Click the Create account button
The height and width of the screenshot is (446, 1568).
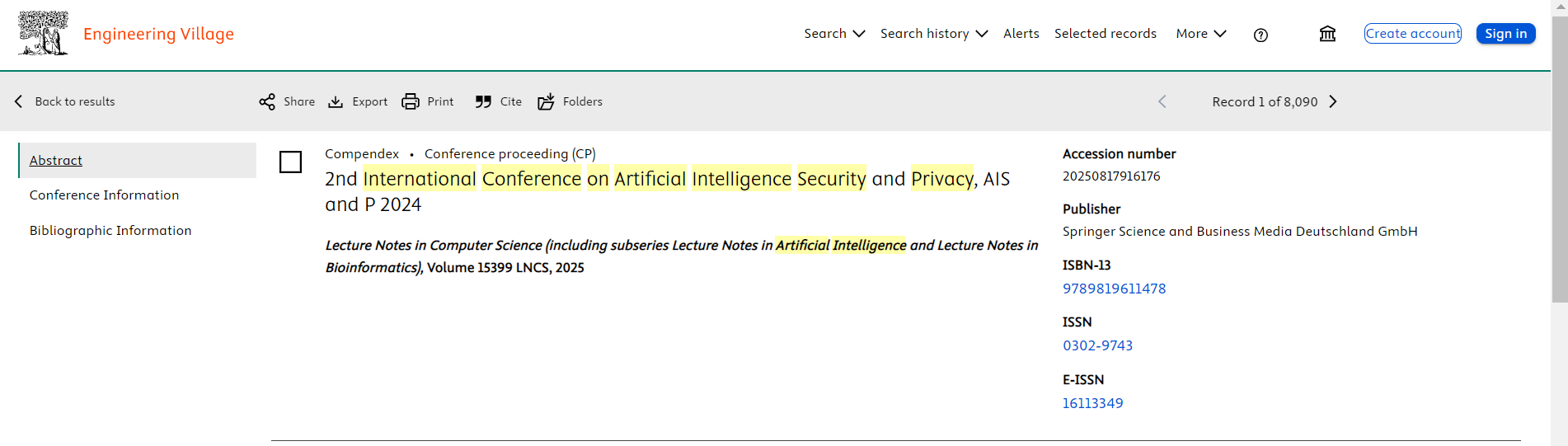(x=1412, y=34)
